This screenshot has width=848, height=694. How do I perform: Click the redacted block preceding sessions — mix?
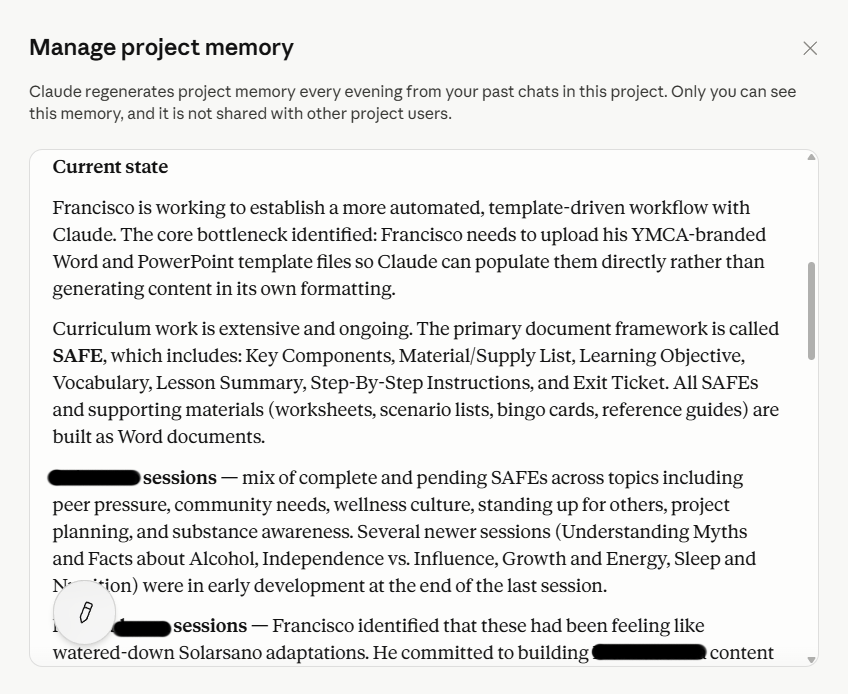(94, 478)
